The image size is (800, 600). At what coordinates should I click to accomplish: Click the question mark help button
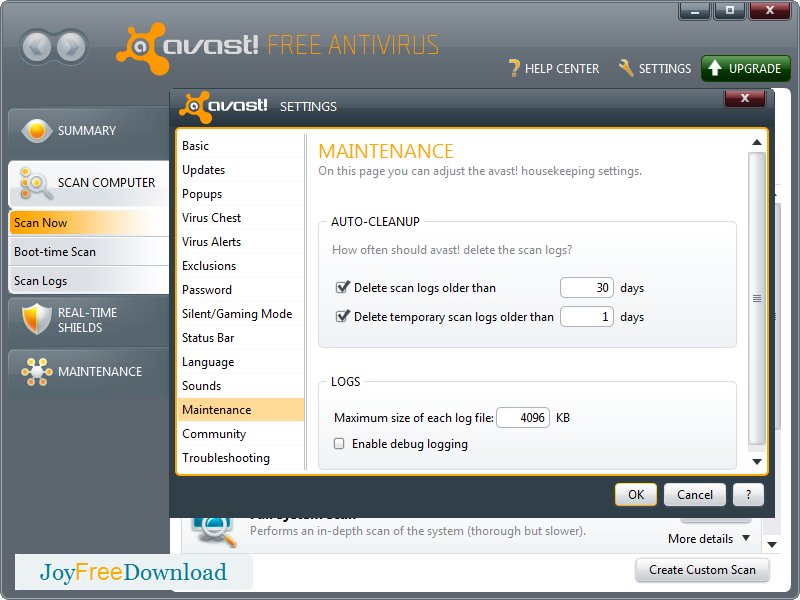point(748,494)
